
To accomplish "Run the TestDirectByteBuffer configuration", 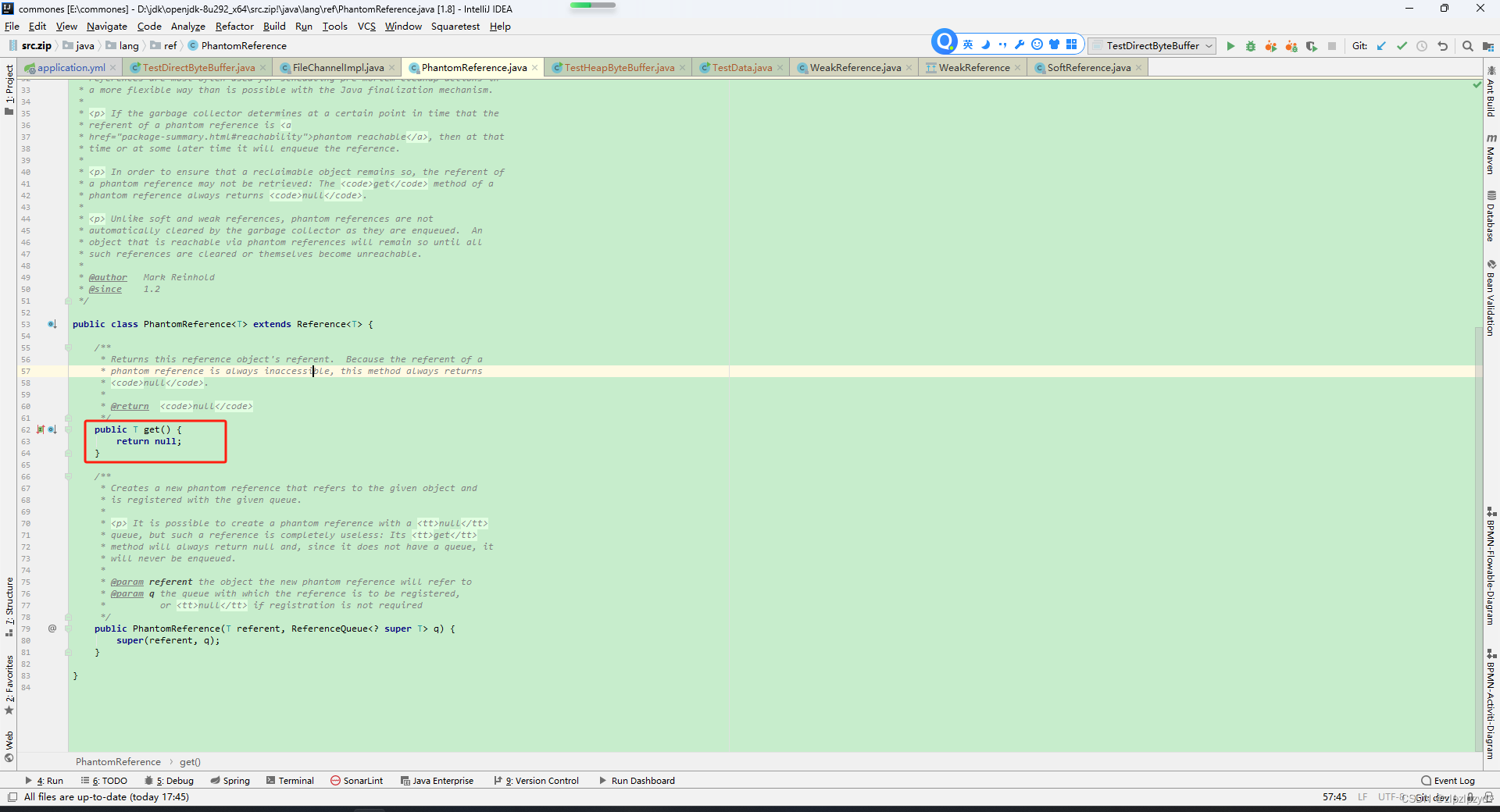I will [x=1231, y=47].
